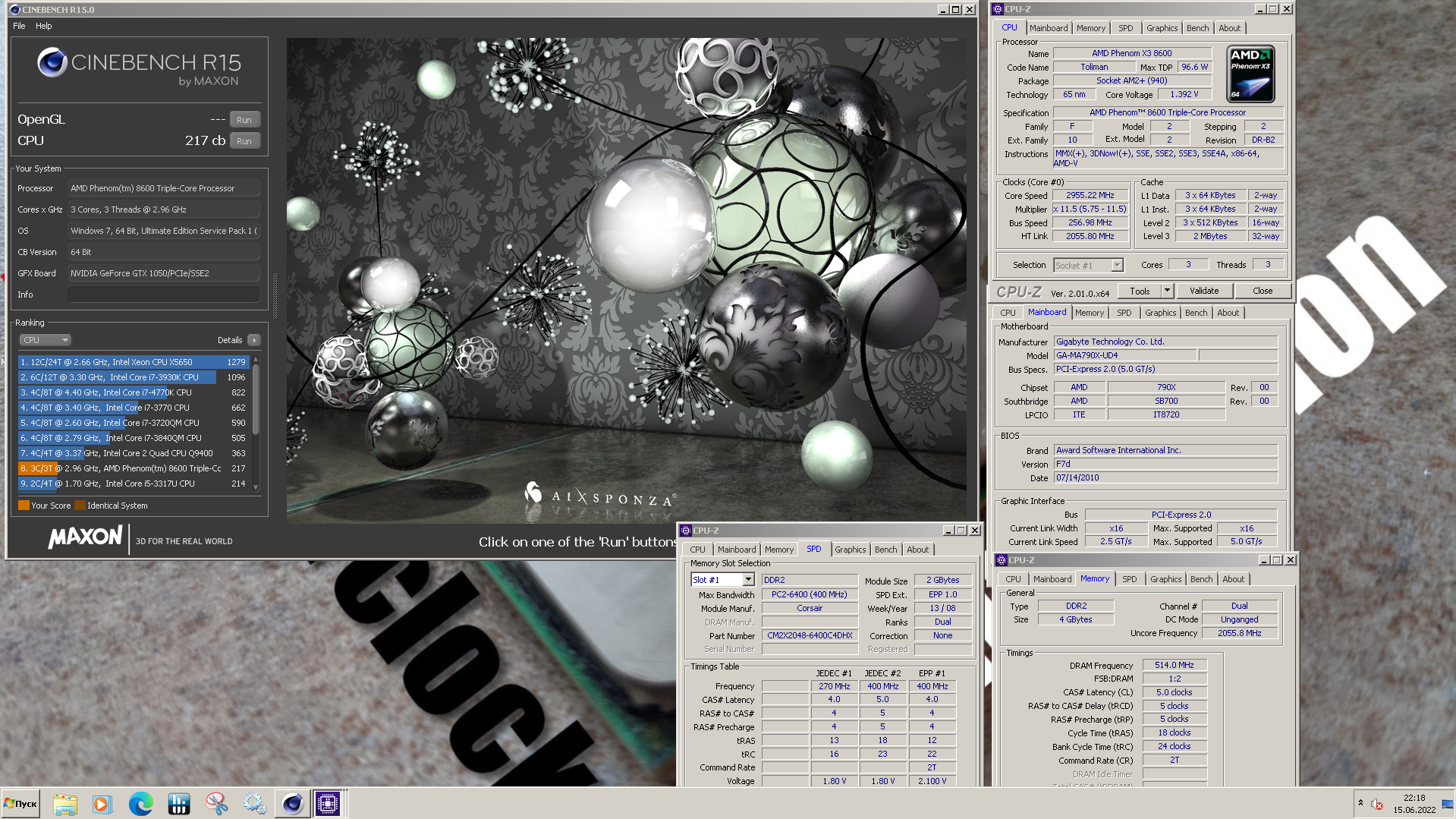The width and height of the screenshot is (1456, 819).
Task: Click the Validate button in CPU-Z
Action: click(x=1203, y=291)
